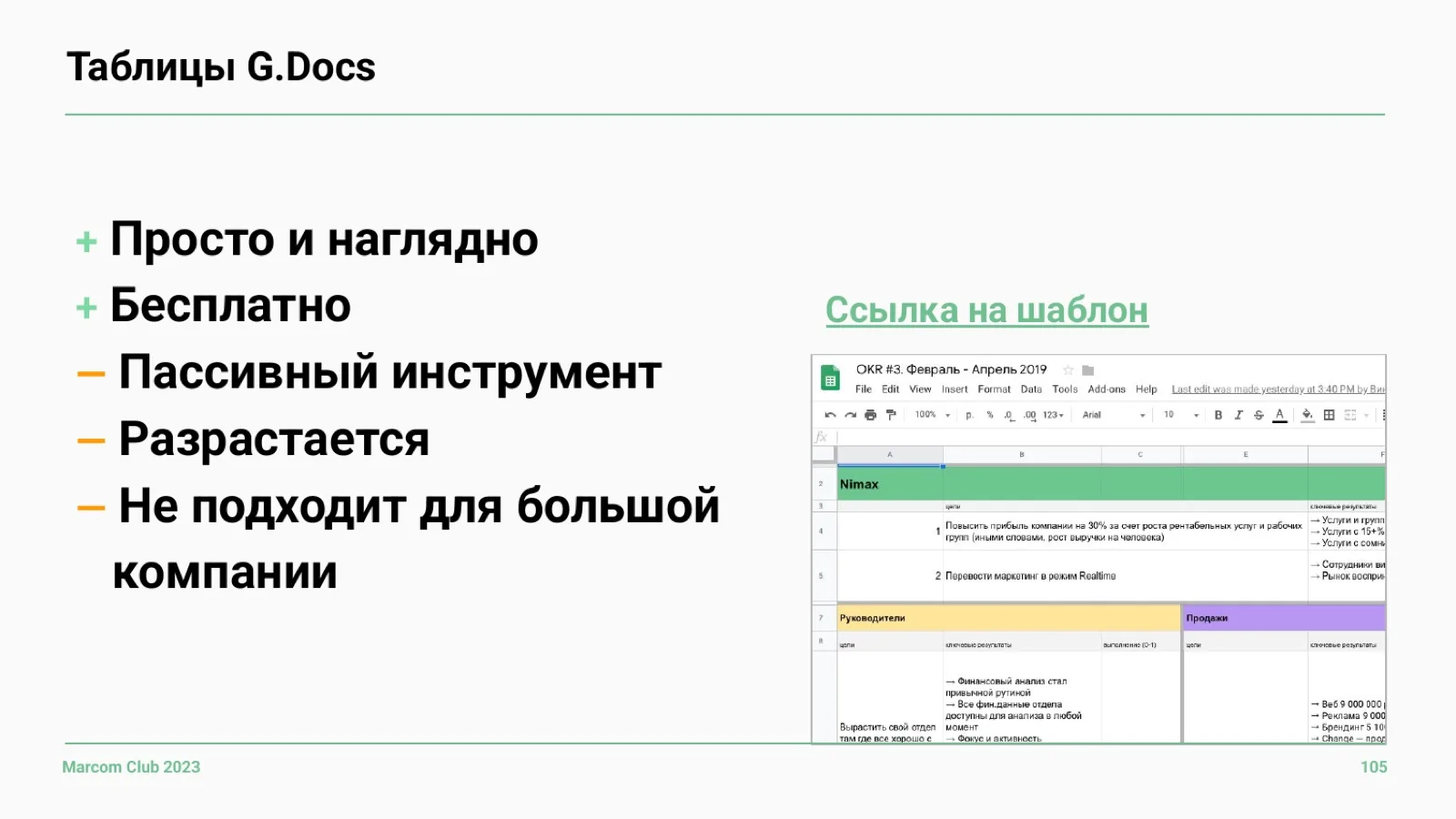Click the Undo icon in Sheets toolbar
The width and height of the screenshot is (1456, 819).
point(830,415)
